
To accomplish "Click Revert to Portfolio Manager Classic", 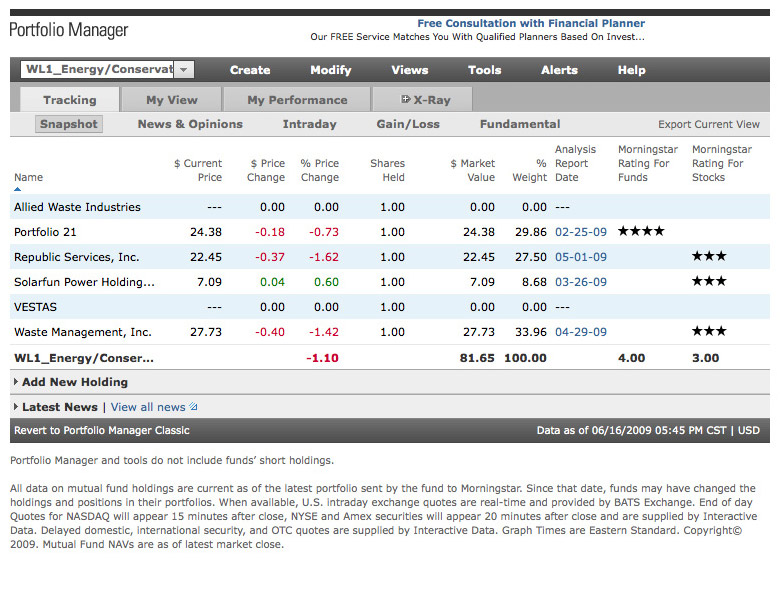I will [x=101, y=430].
